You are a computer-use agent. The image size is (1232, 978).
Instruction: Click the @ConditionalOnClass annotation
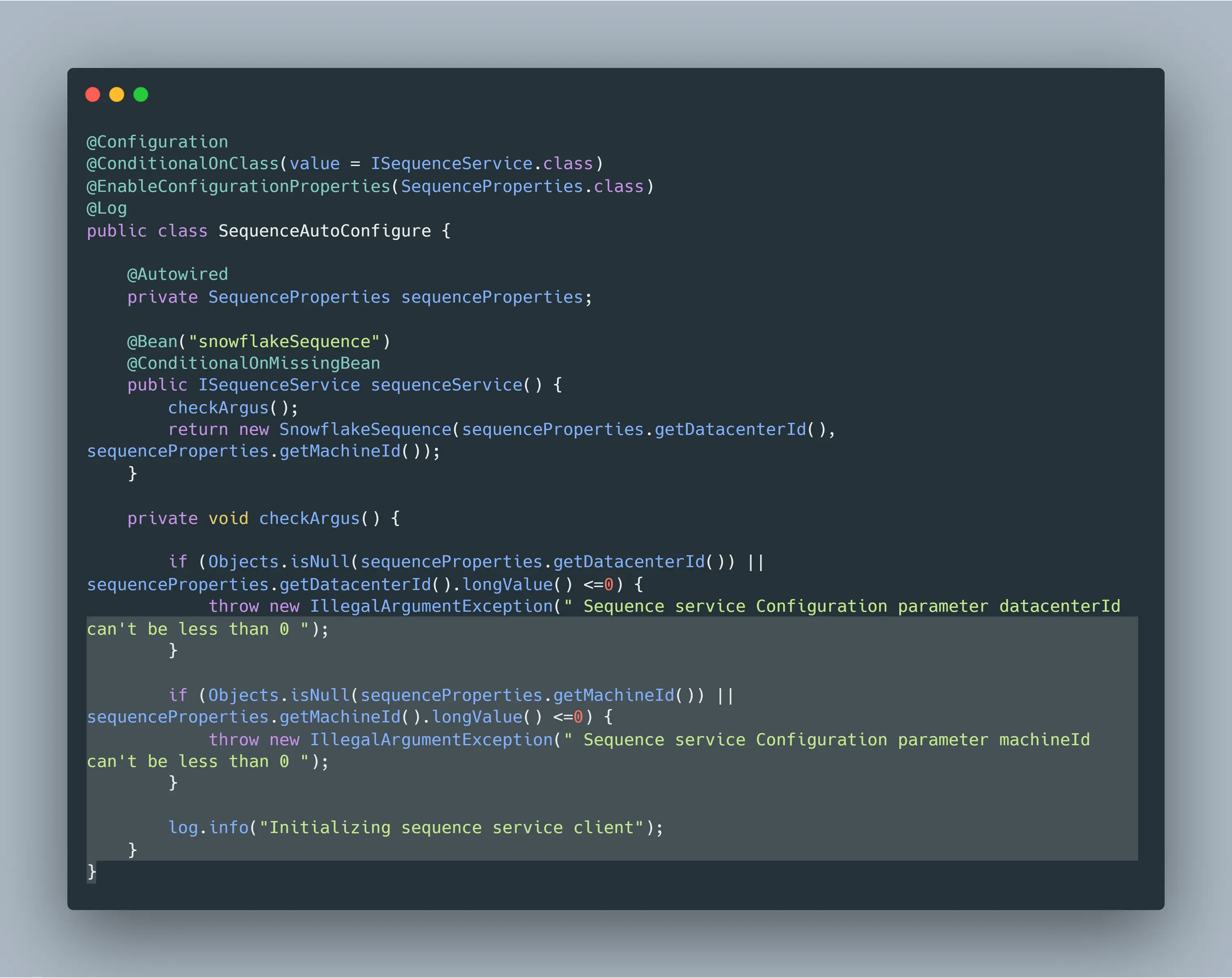(182, 164)
